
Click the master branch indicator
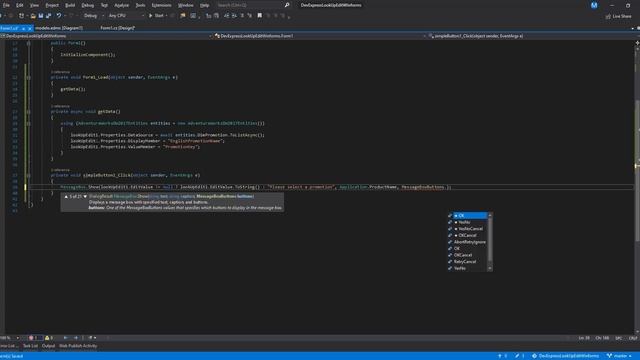(619, 356)
